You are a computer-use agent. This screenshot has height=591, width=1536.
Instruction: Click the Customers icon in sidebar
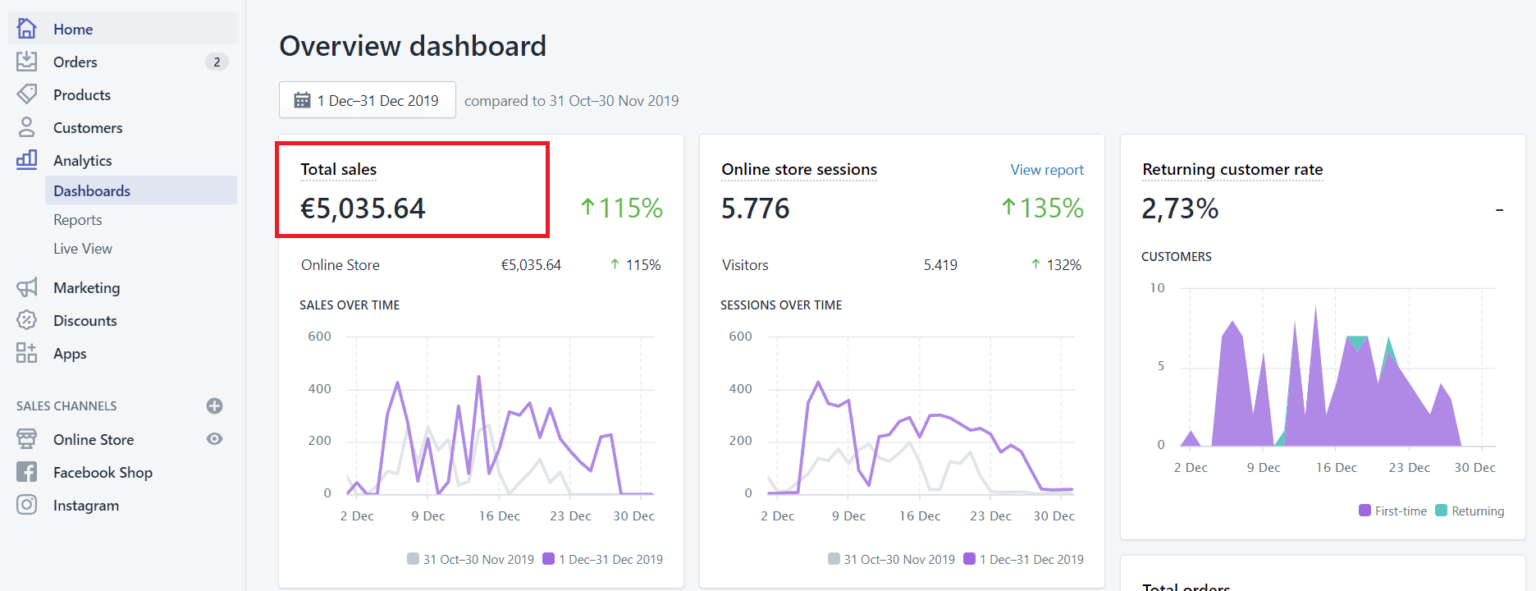point(26,127)
